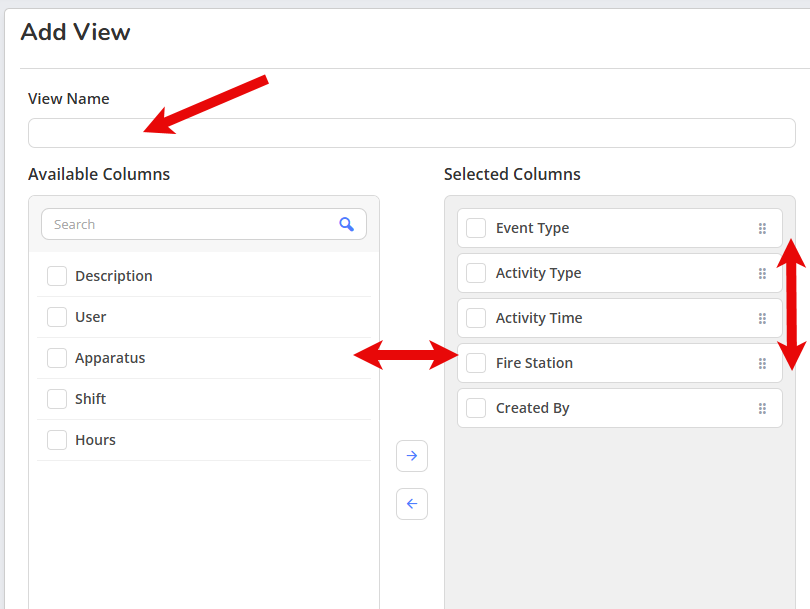Click the Activity Type drag handle
The height and width of the screenshot is (609, 810).
[762, 273]
